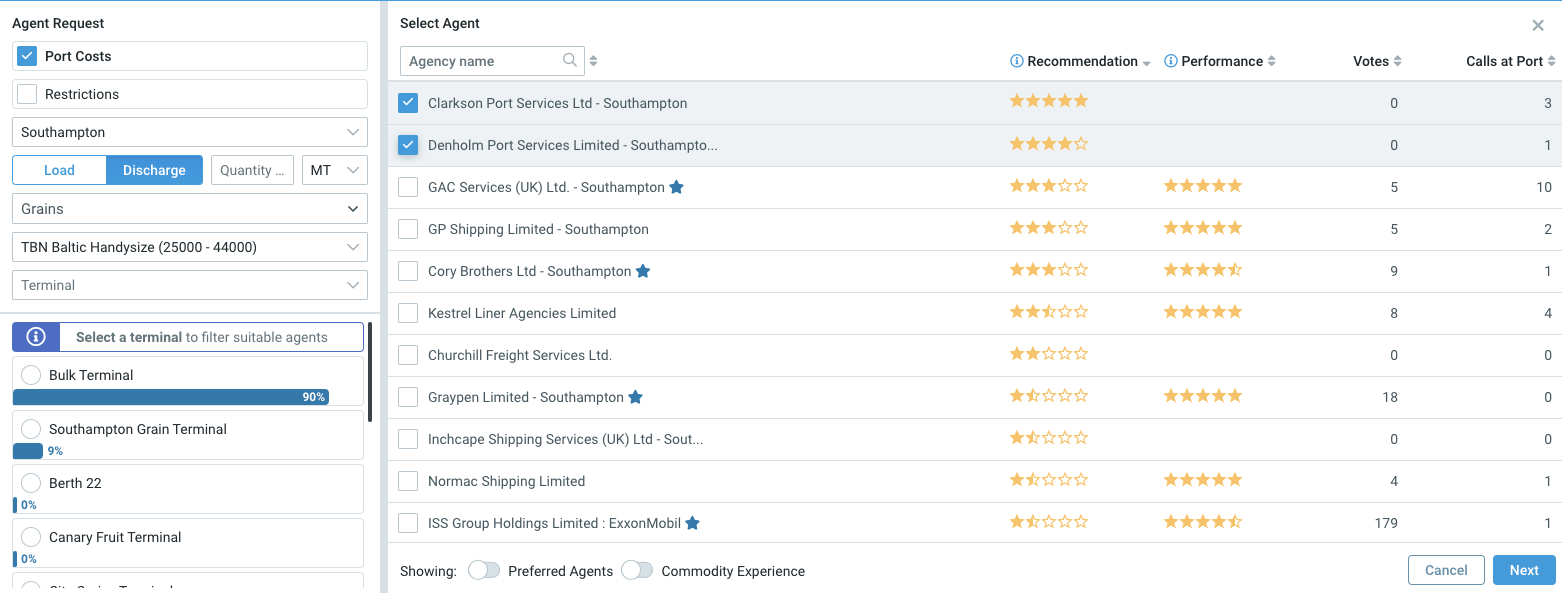Click preferred star next to GAC Services

pos(676,187)
